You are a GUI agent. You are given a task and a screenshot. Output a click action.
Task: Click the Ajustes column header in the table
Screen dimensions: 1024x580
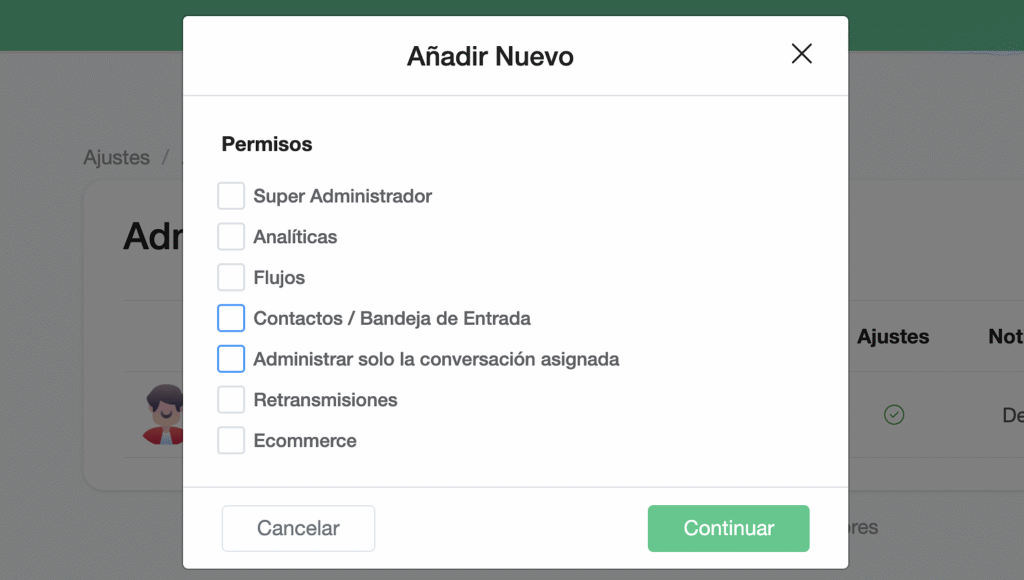pos(893,337)
